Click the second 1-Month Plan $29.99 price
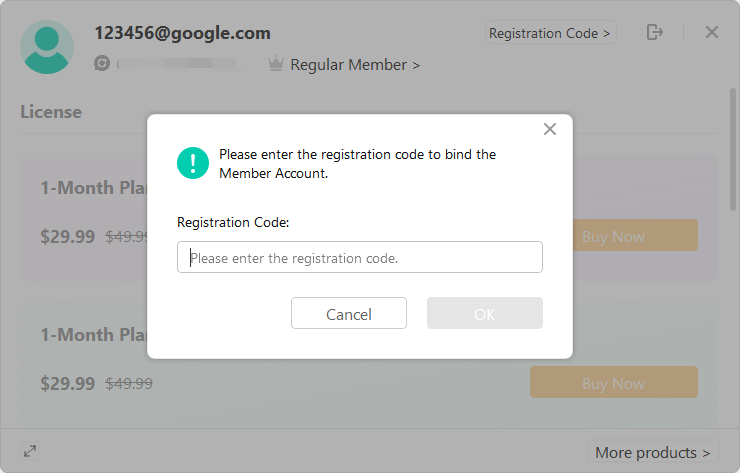Image resolution: width=740 pixels, height=473 pixels. coord(67,383)
